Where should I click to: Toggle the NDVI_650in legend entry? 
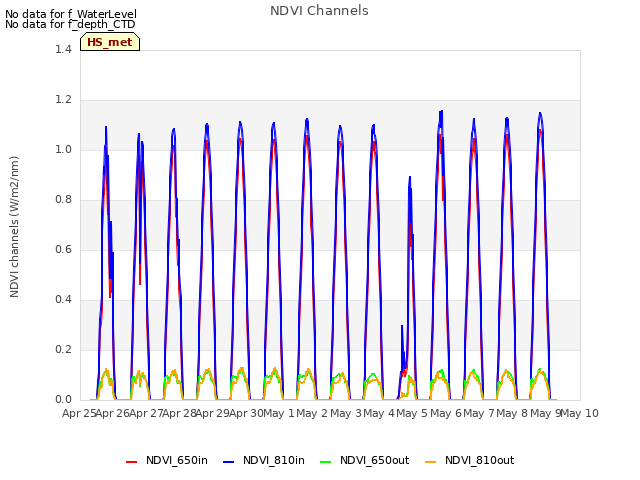pos(167,460)
